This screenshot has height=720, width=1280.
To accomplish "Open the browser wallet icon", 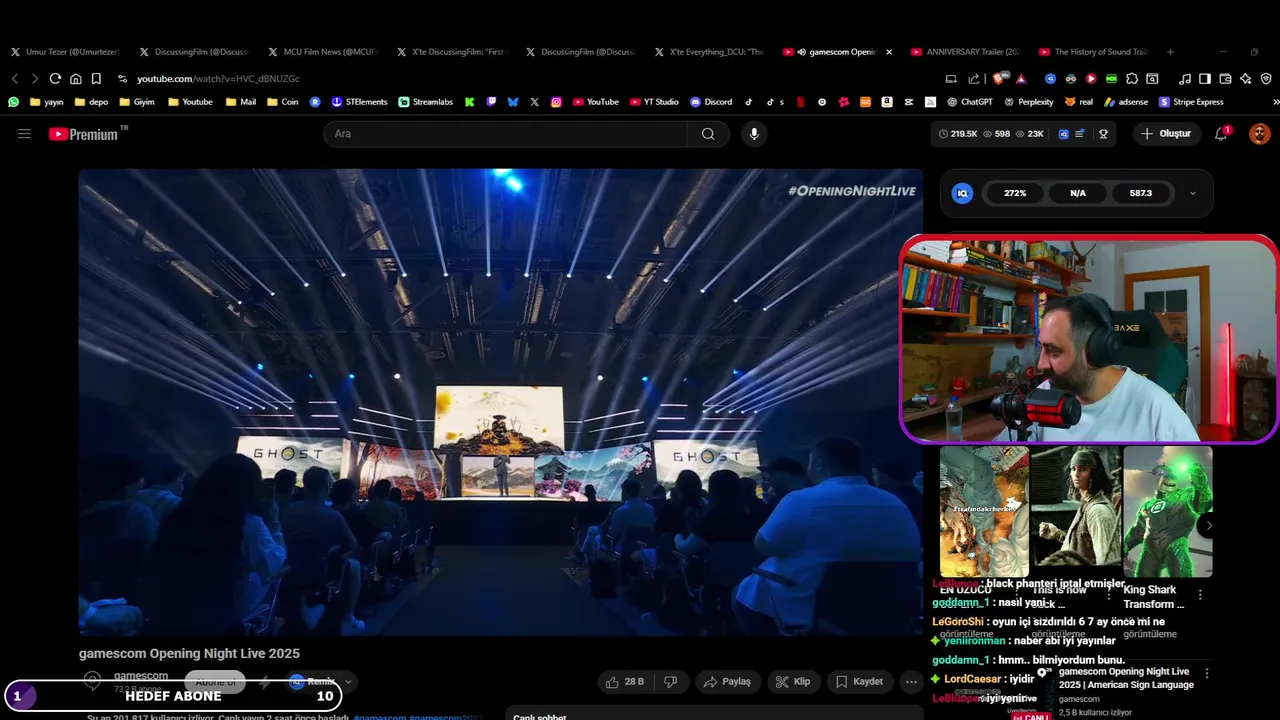I will 1225,79.
